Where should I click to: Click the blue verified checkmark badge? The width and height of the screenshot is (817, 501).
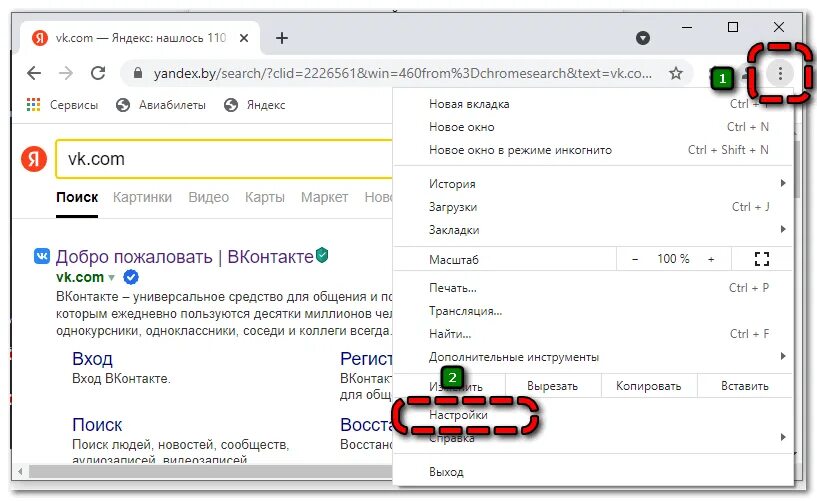coord(131,277)
